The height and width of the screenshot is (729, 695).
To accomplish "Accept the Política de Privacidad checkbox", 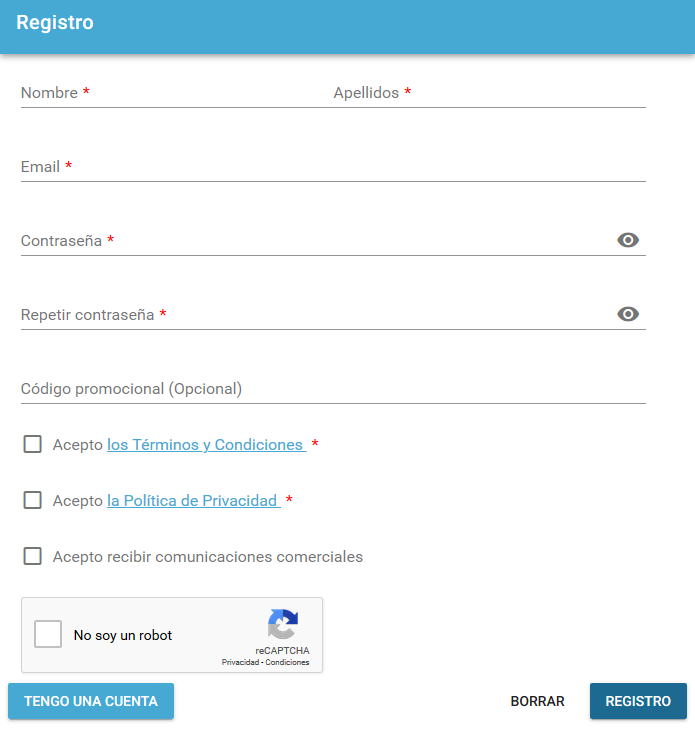I will (x=33, y=500).
